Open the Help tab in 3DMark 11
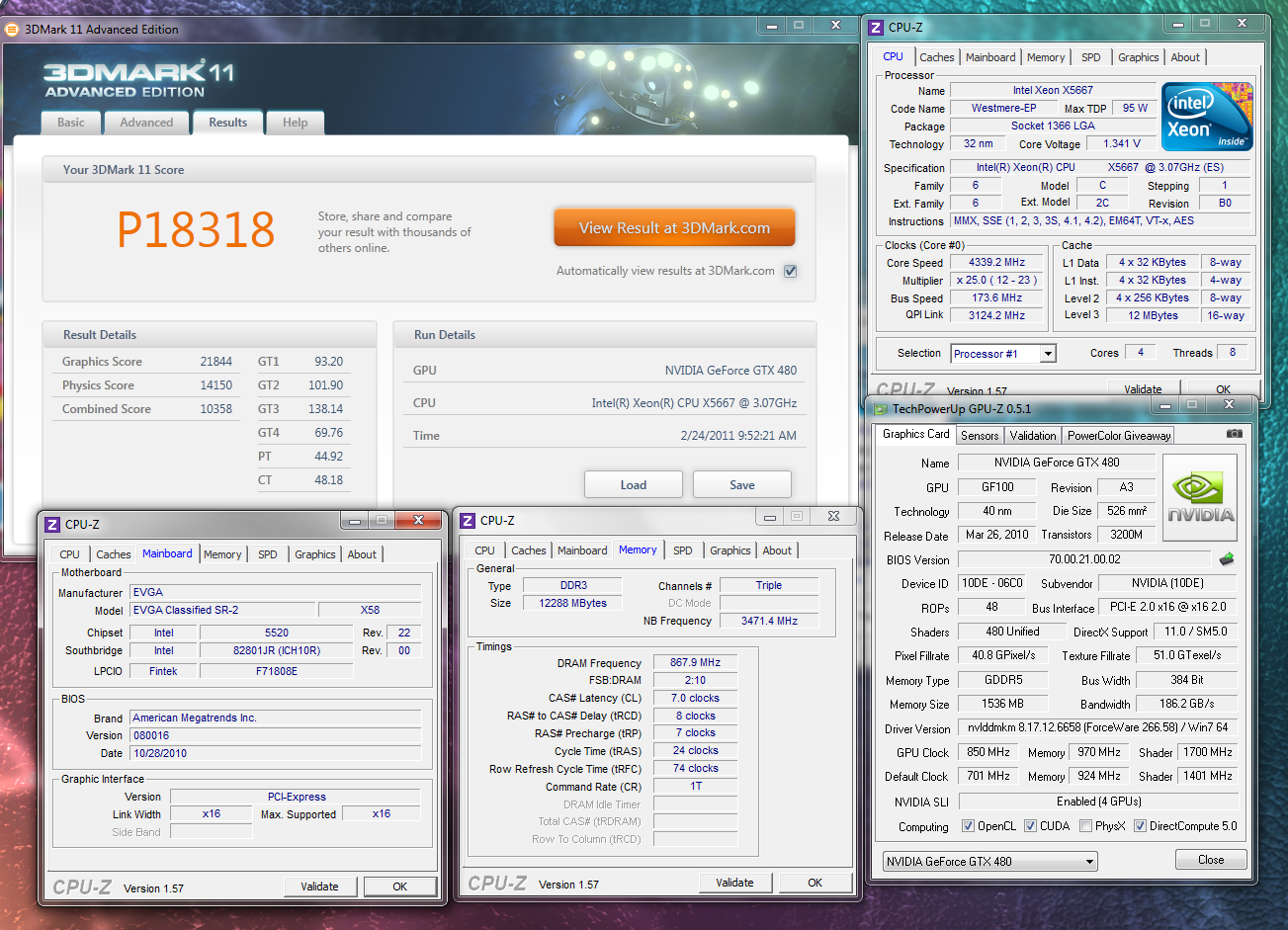Viewport: 1288px width, 930px height. click(x=295, y=123)
